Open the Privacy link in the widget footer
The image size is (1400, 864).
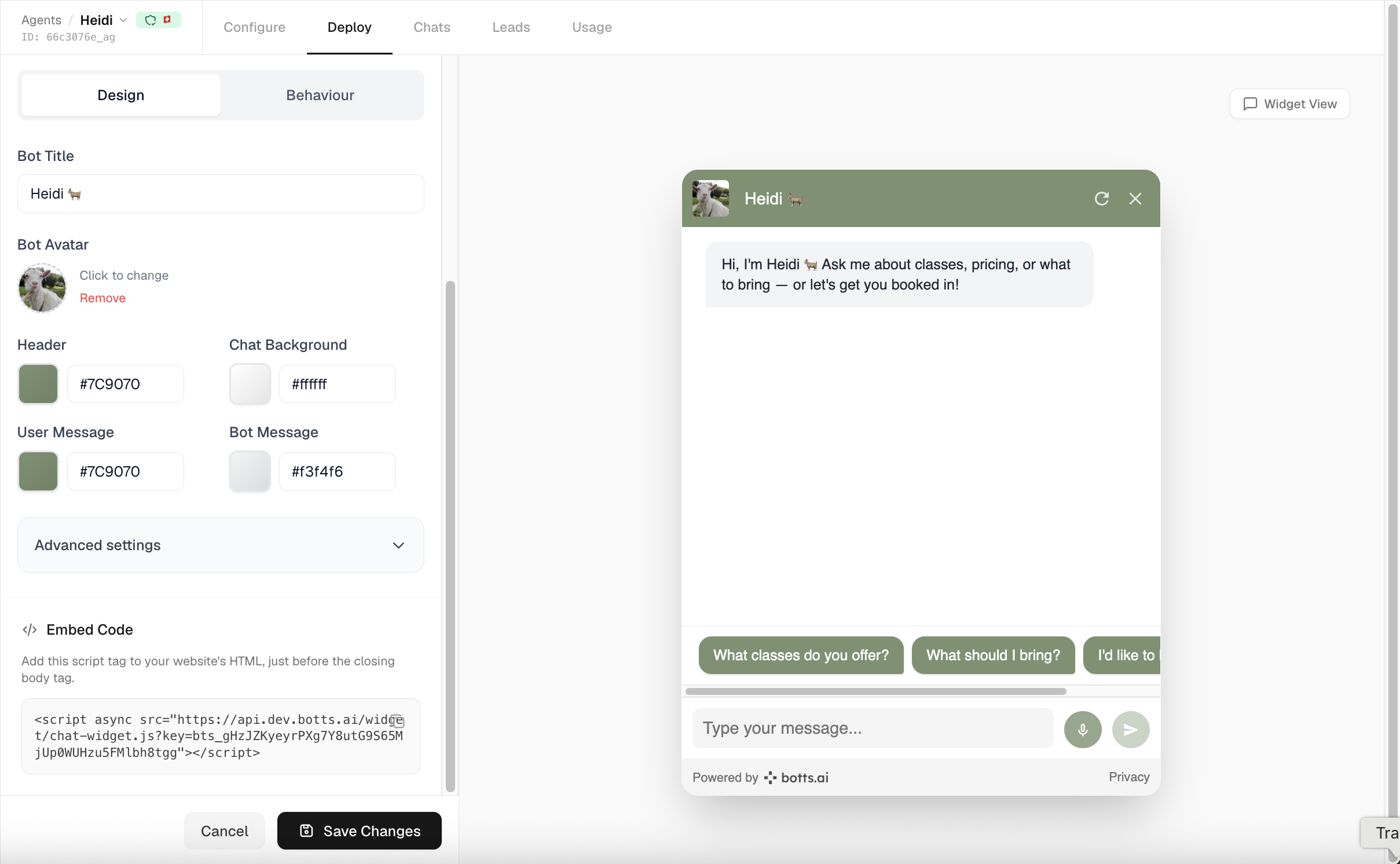point(1129,777)
